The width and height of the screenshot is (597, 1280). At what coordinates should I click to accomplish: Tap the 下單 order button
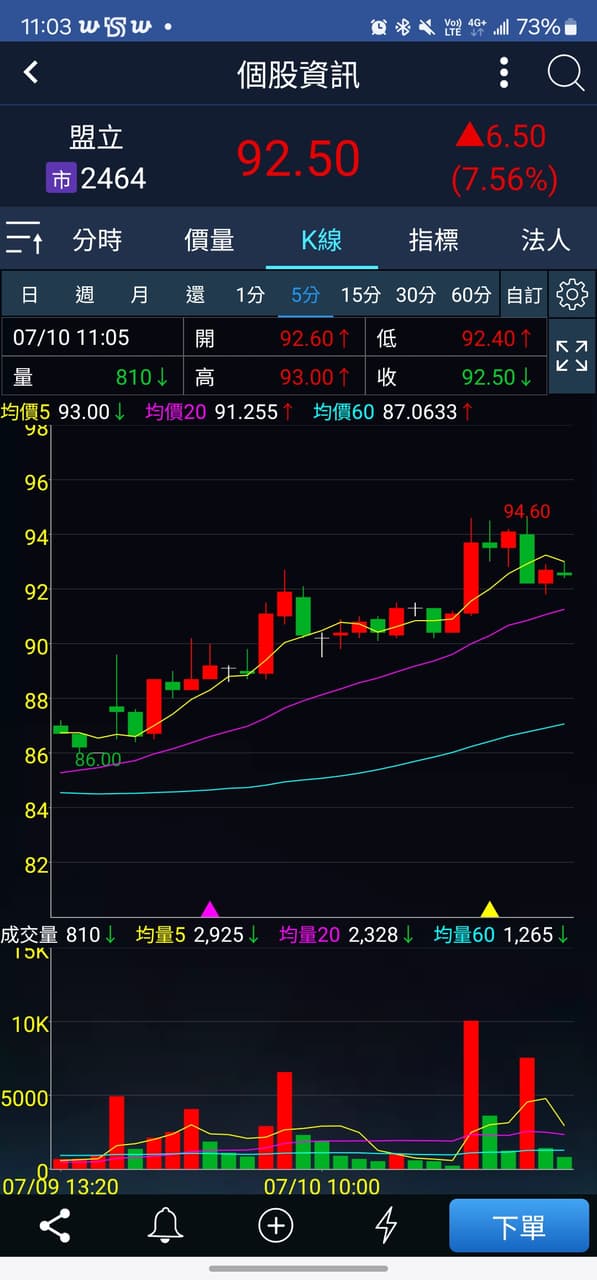coord(519,1226)
